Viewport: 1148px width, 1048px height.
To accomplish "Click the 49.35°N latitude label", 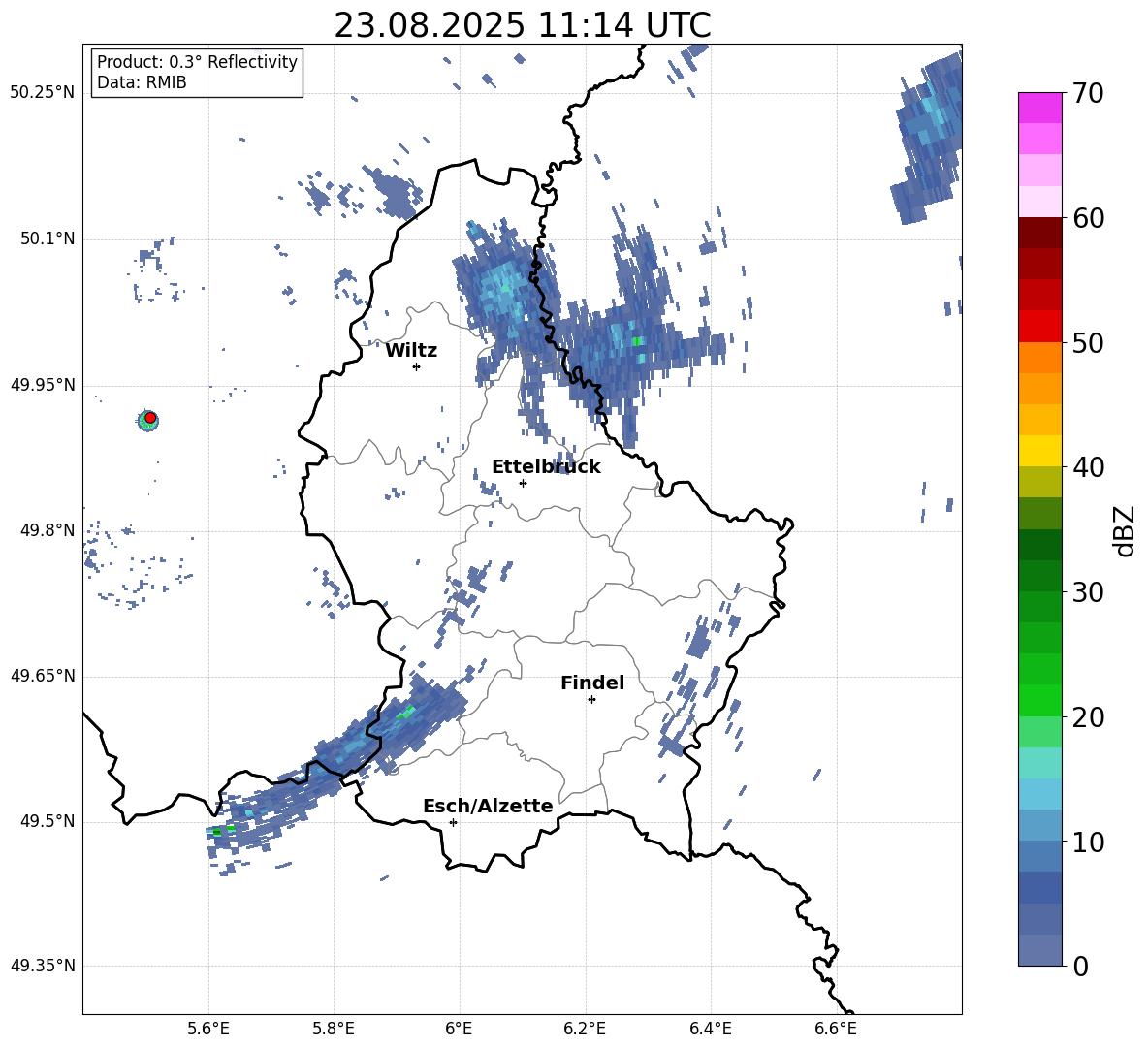I will click(x=42, y=966).
